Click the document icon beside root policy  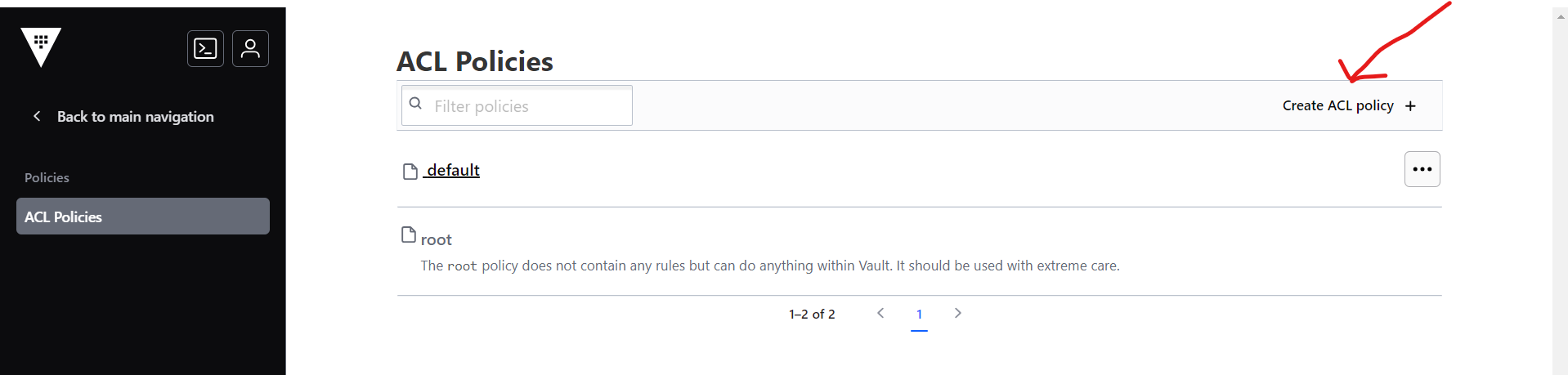point(409,235)
